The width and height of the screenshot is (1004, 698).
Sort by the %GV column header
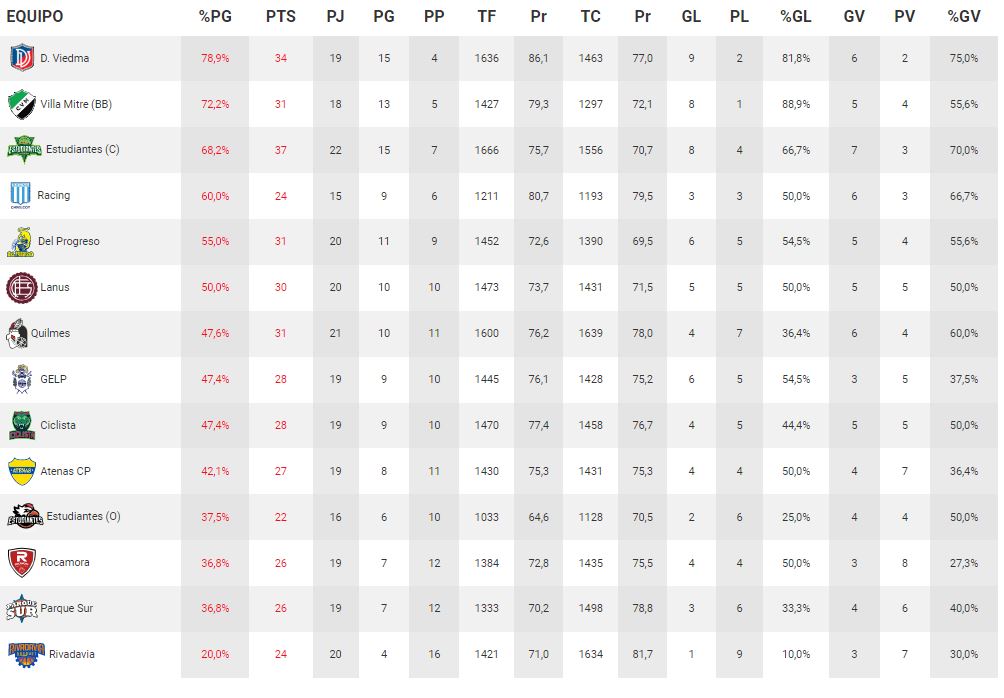(964, 17)
